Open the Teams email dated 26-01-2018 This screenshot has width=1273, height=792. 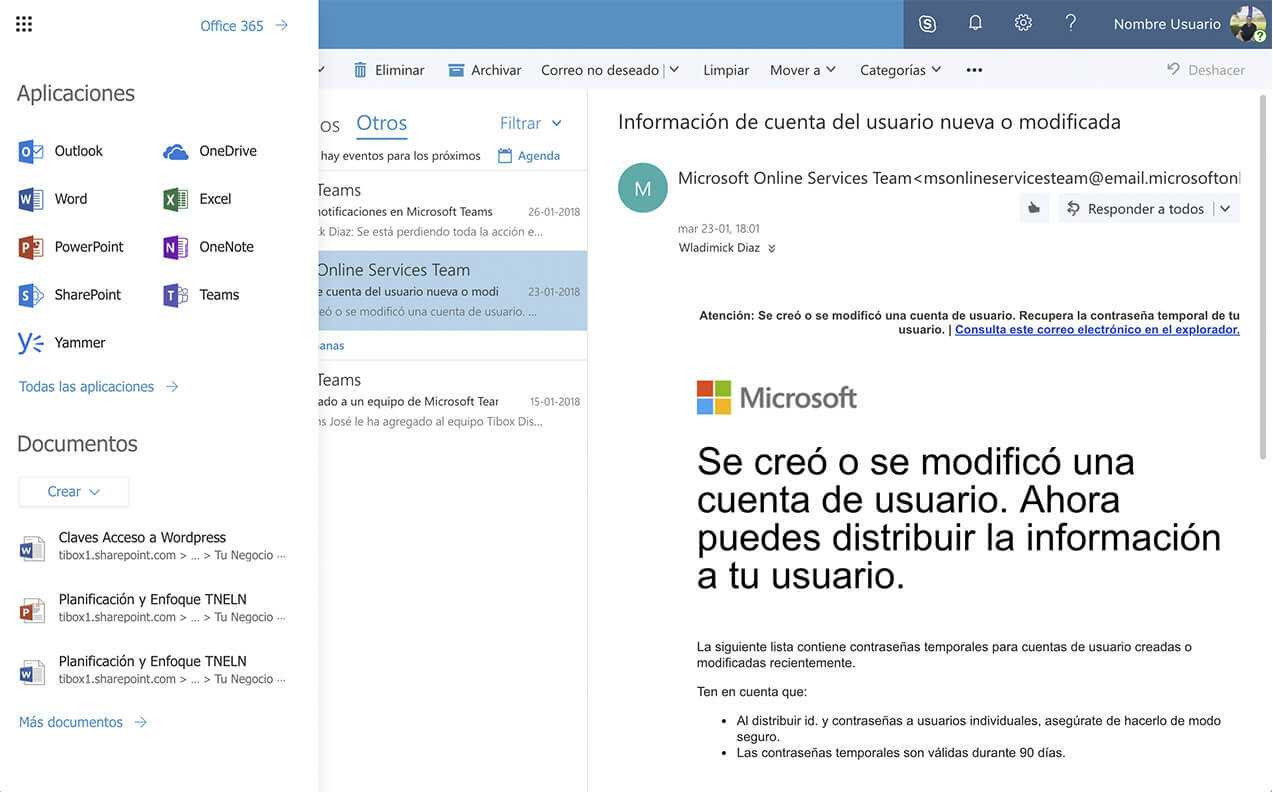click(x=453, y=211)
